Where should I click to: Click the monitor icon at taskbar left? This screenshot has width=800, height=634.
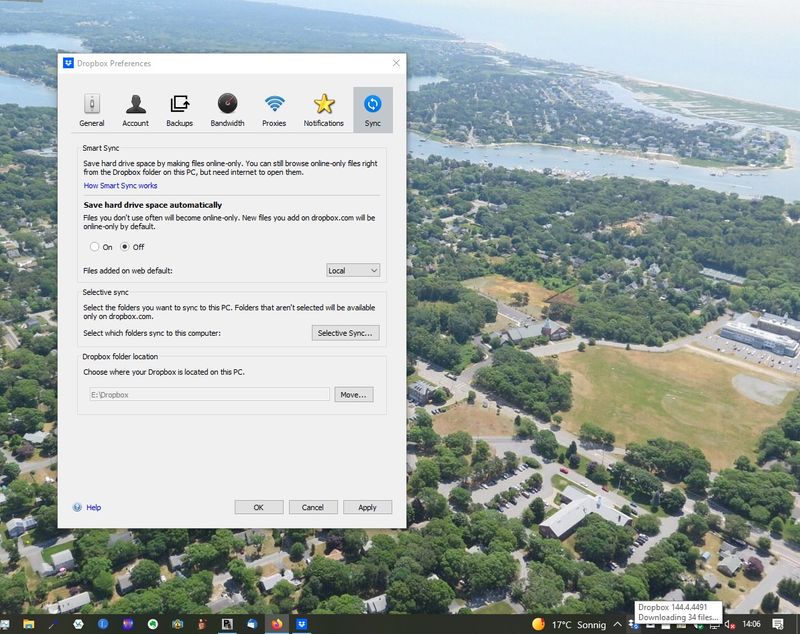click(5, 624)
